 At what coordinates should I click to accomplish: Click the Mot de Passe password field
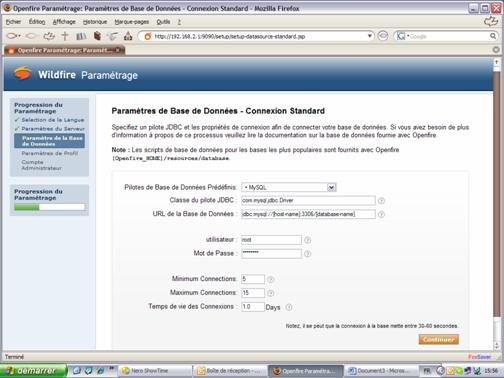[x=271, y=253]
